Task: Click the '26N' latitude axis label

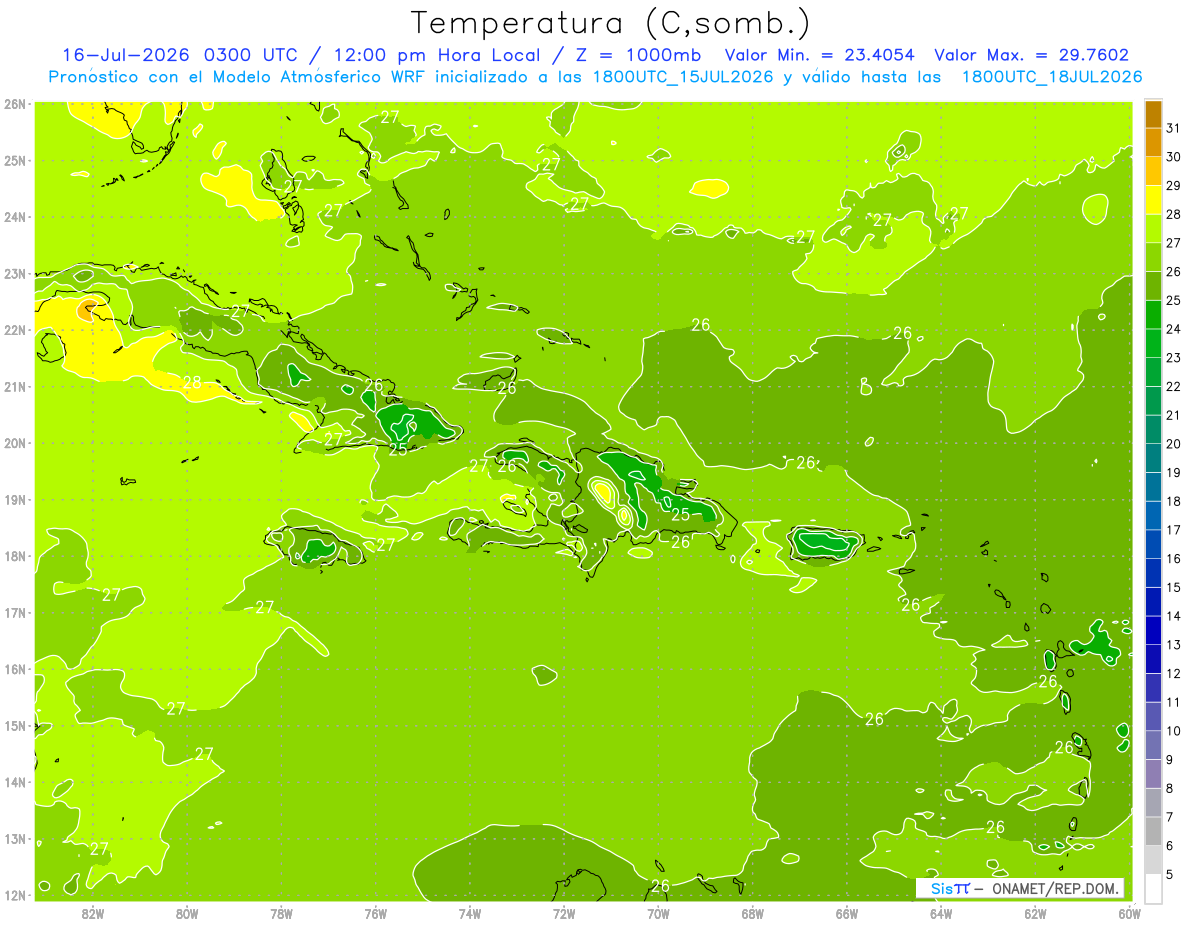Action: (x=14, y=104)
